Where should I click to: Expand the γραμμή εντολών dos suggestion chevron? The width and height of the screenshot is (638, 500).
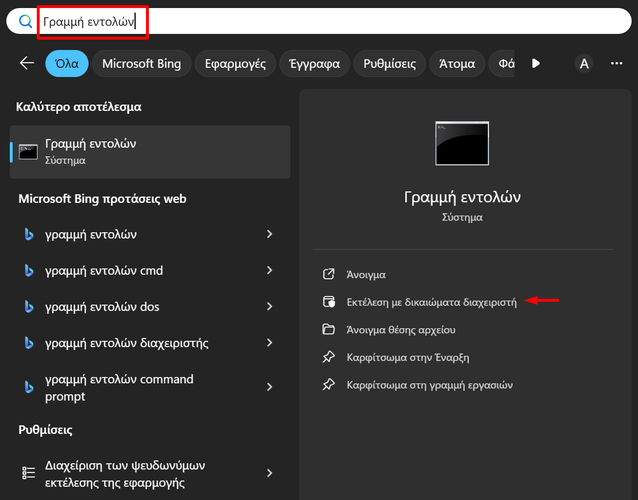pyautogui.click(x=269, y=307)
